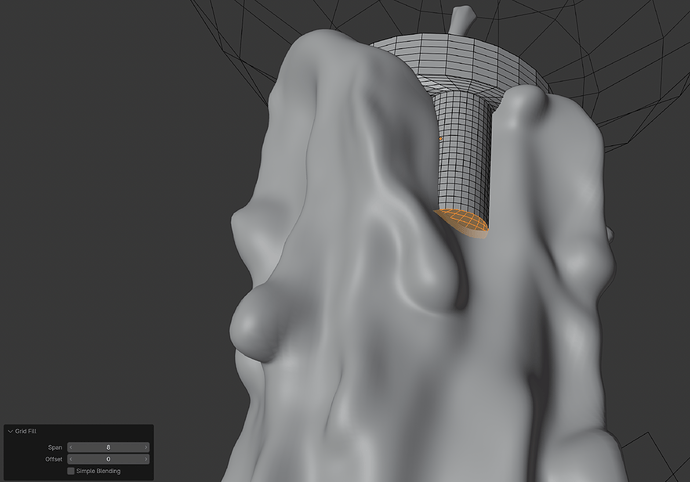Click the orange grid-filled face in the viewport
The image size is (690, 482).
pos(463,220)
